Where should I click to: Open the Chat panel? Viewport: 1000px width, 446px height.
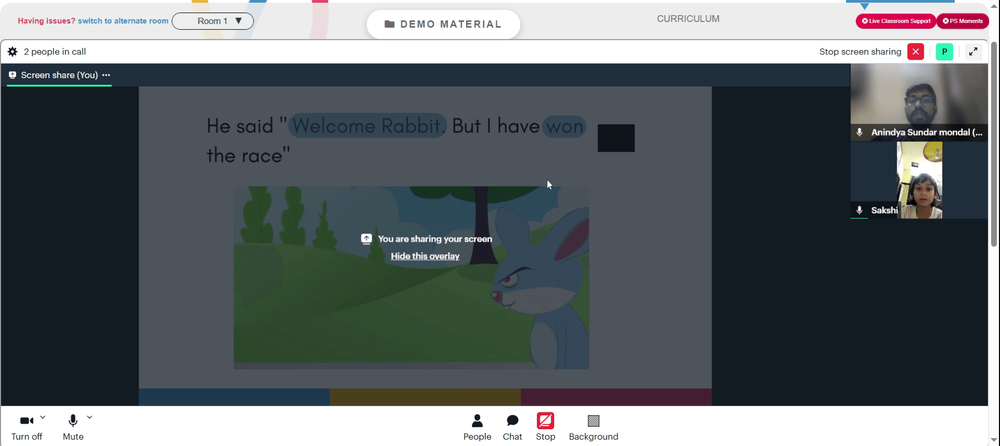point(512,427)
